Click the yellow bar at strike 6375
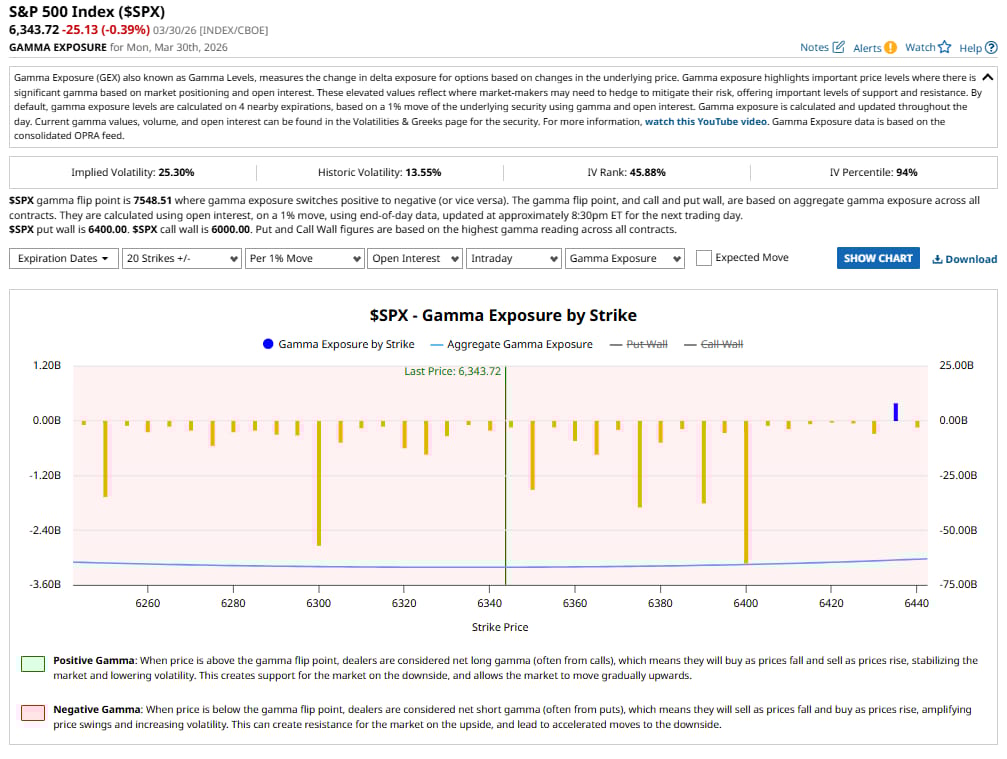 [639, 464]
